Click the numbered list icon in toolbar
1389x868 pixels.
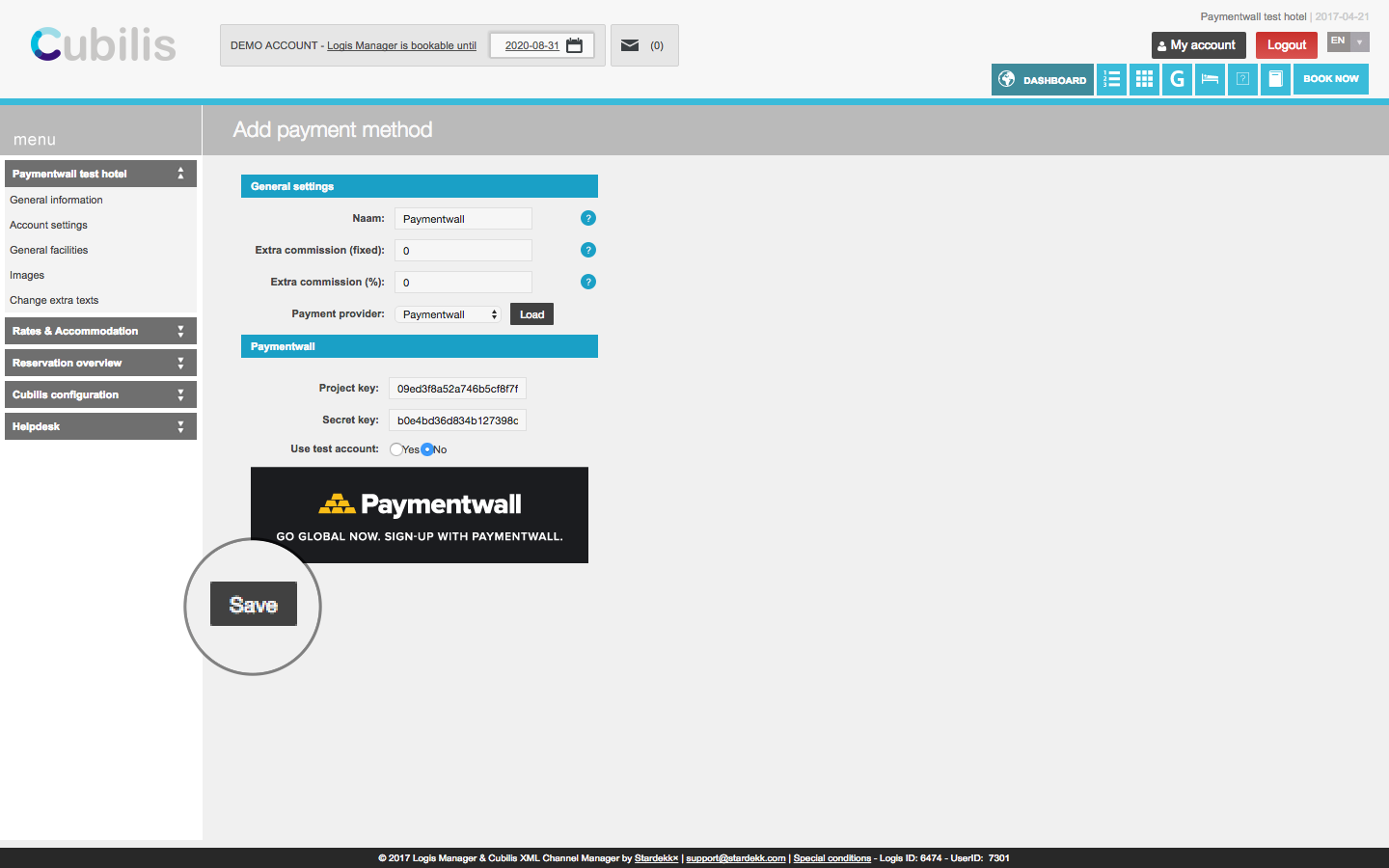(1111, 79)
